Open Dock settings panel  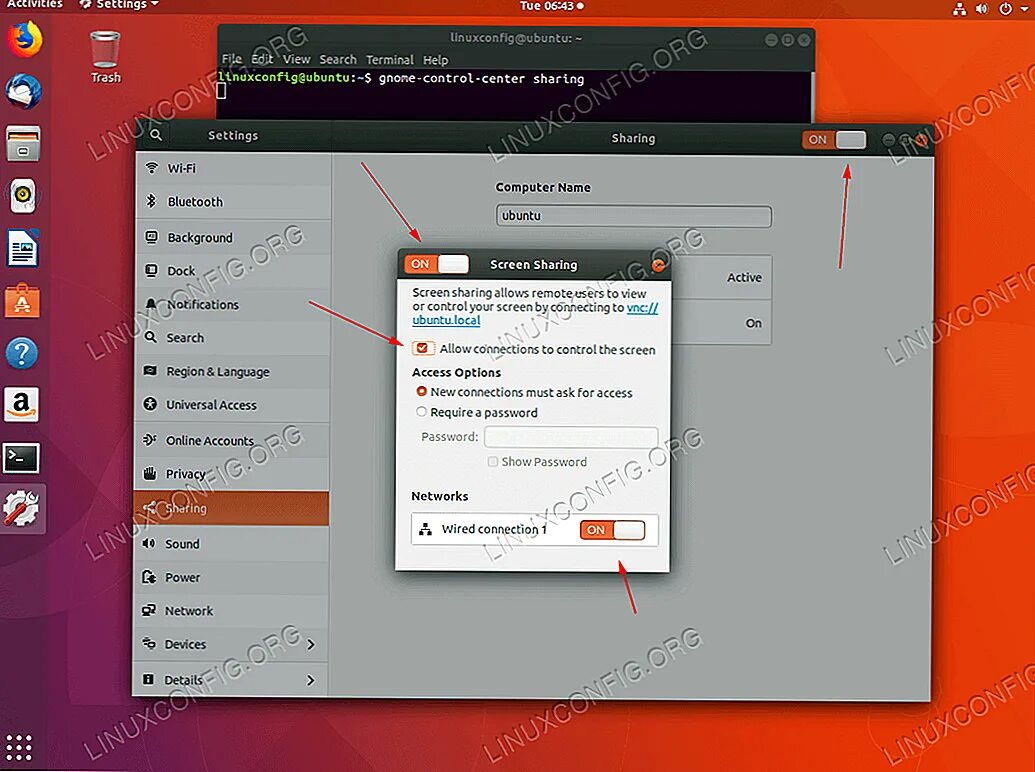coord(232,271)
